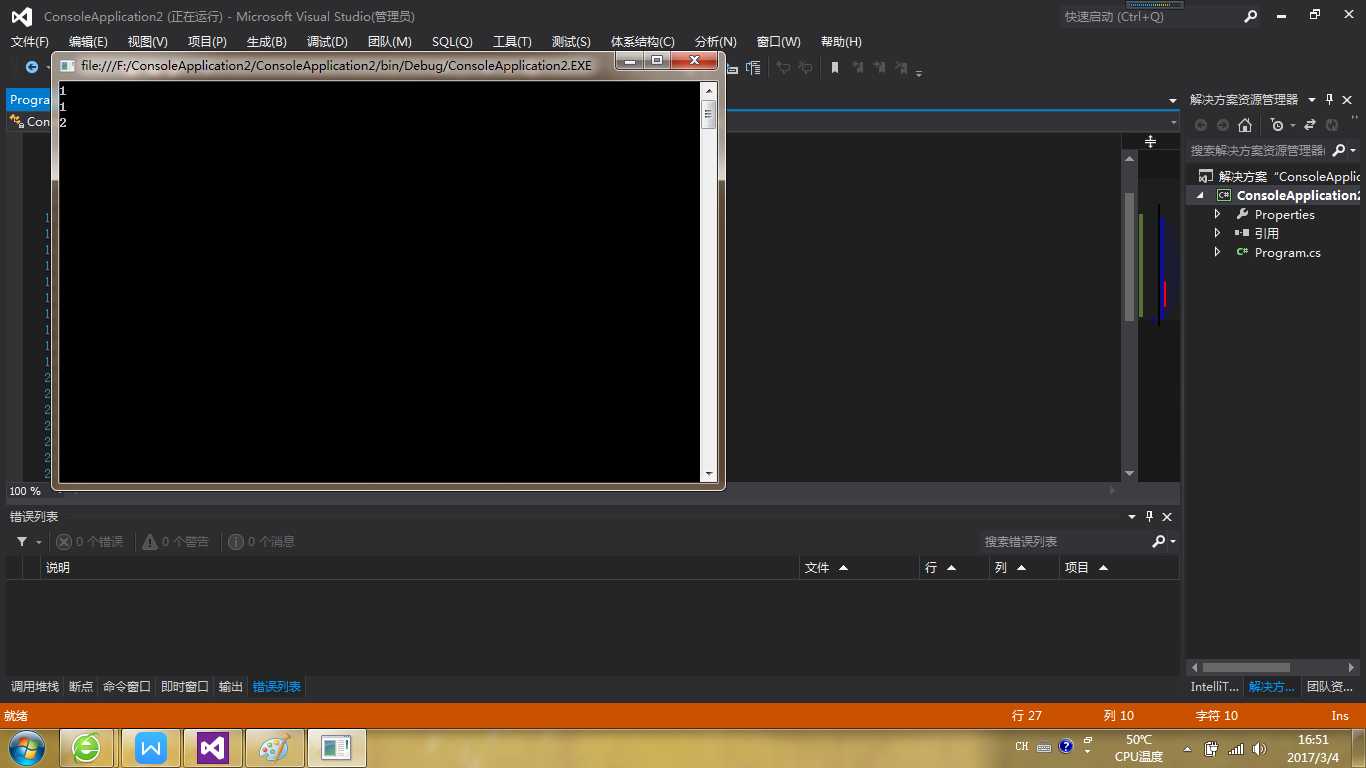The image size is (1366, 768).
Task: Open the 调试(D) menu
Action: point(327,41)
